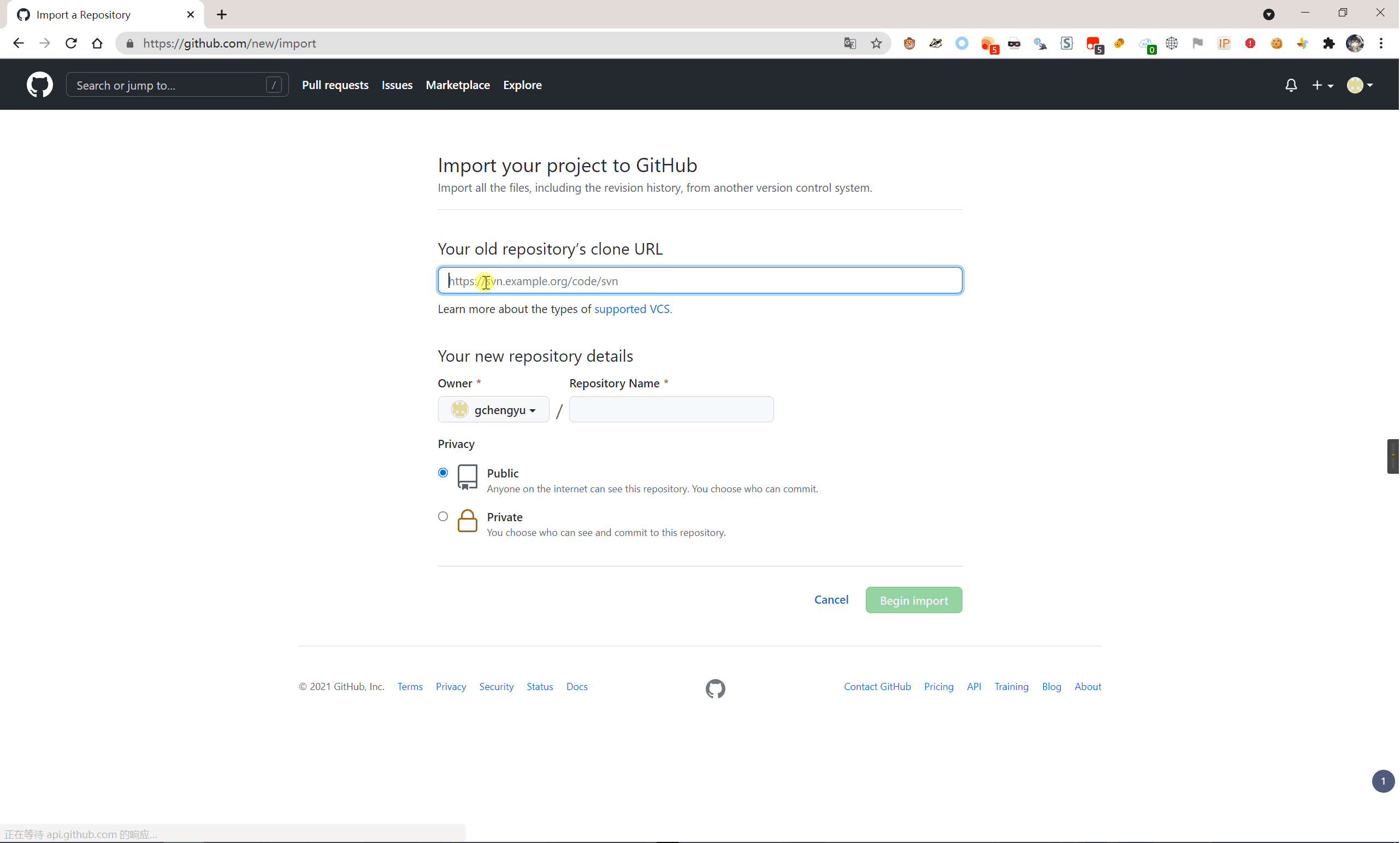Viewport: 1400px width, 843px height.
Task: View site info via the lock icon
Action: tap(130, 43)
